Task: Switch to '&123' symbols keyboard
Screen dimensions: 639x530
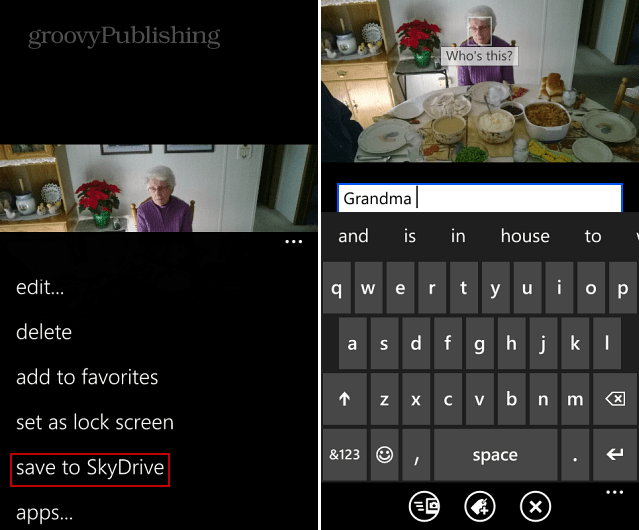Action: pos(345,455)
